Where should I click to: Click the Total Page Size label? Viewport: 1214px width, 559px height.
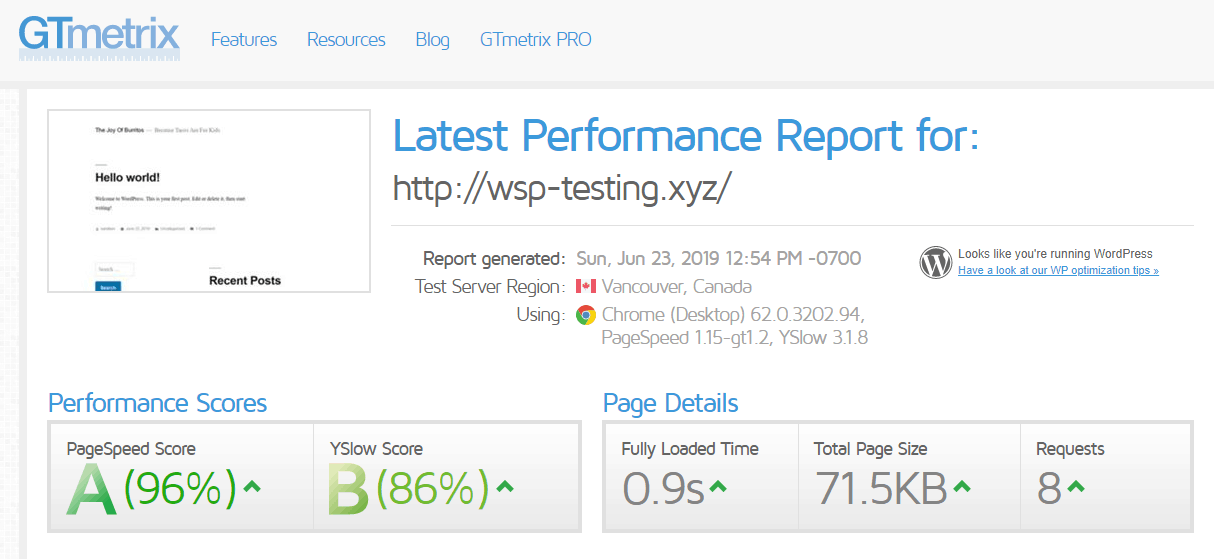(x=871, y=449)
